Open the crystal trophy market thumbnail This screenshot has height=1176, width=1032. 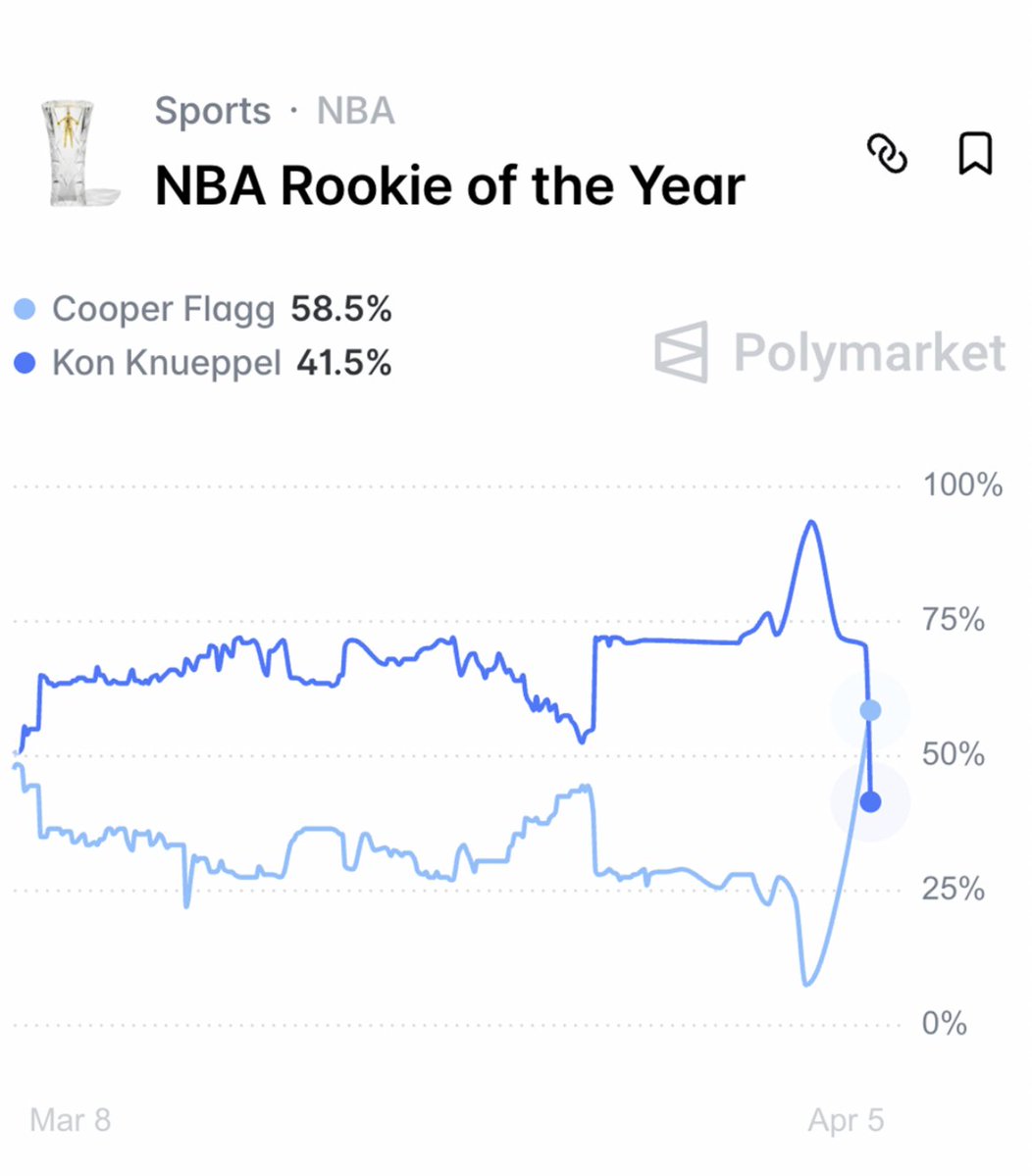(77, 152)
